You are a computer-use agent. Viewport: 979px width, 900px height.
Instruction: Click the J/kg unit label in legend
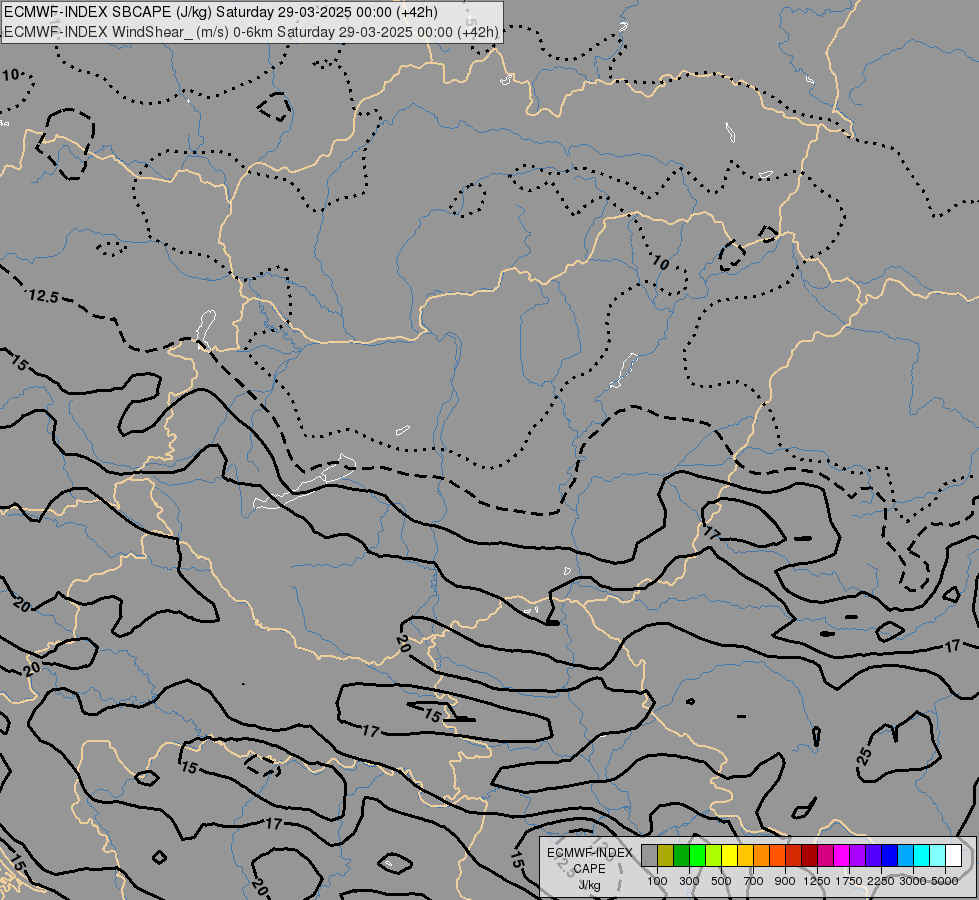tap(589, 885)
